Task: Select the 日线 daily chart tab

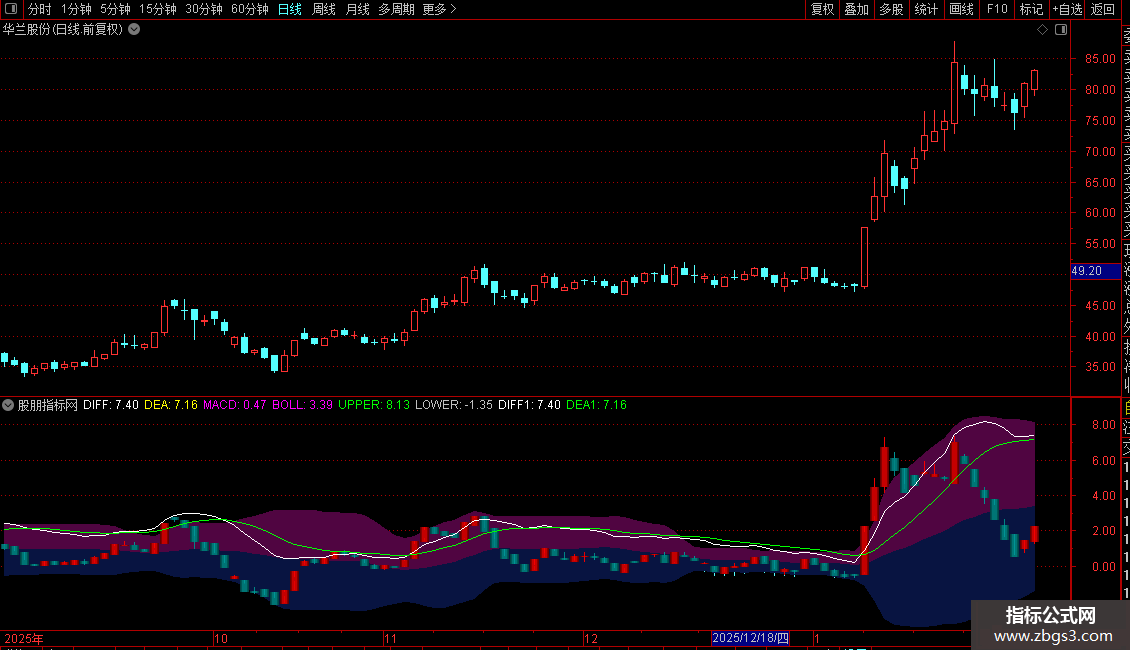Action: click(x=290, y=9)
